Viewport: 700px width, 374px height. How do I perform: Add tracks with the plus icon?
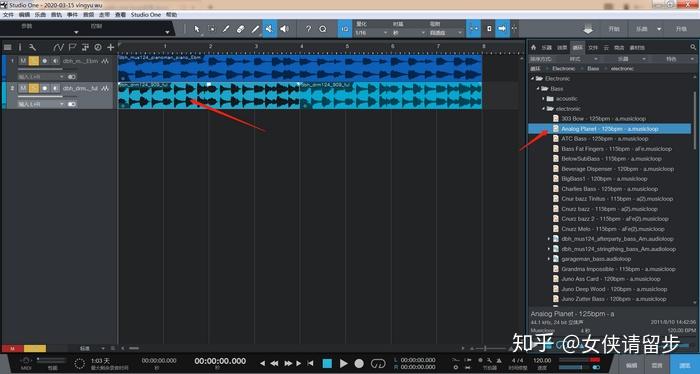point(111,47)
